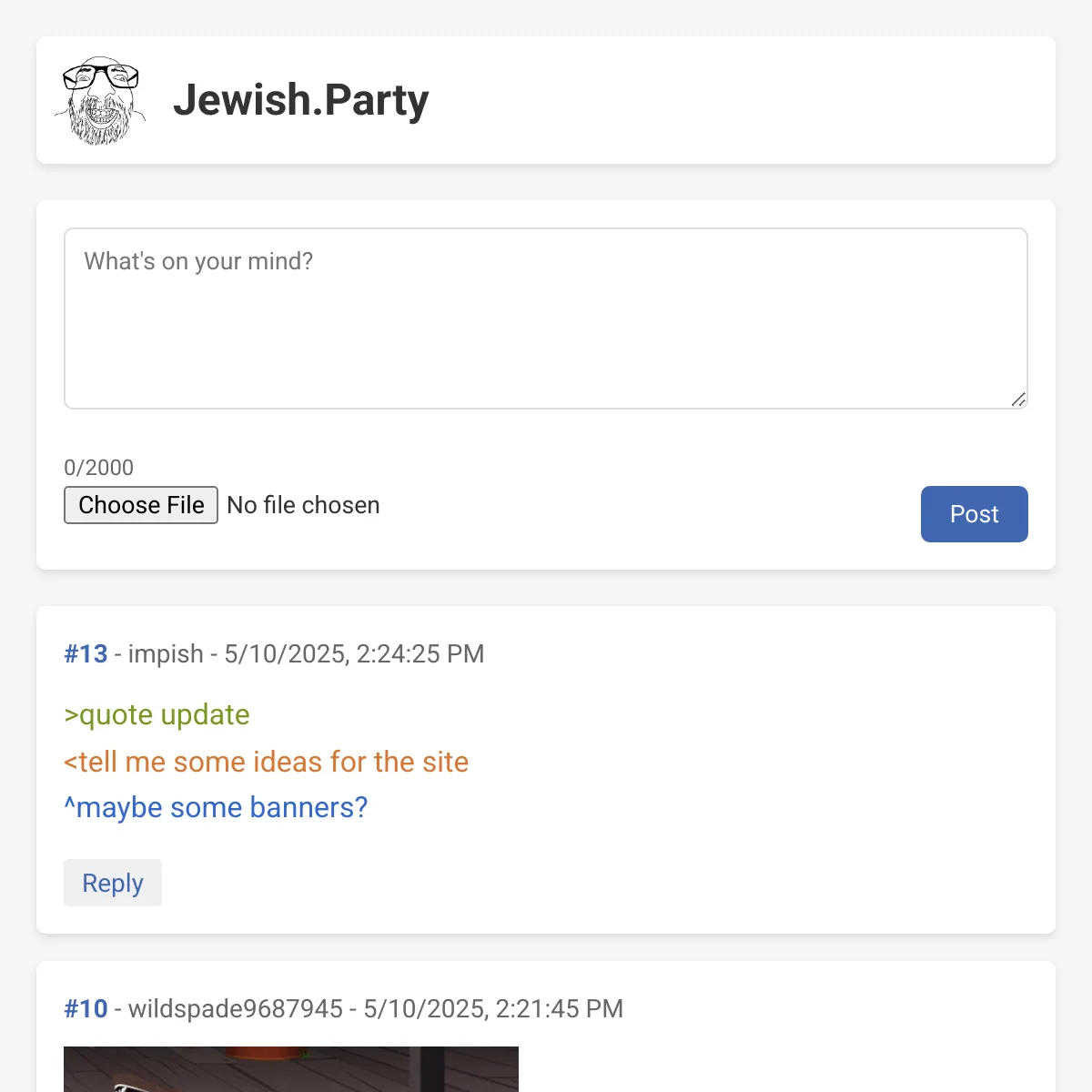
Task: Grab the textarea resize handle
Action: coord(1018,399)
